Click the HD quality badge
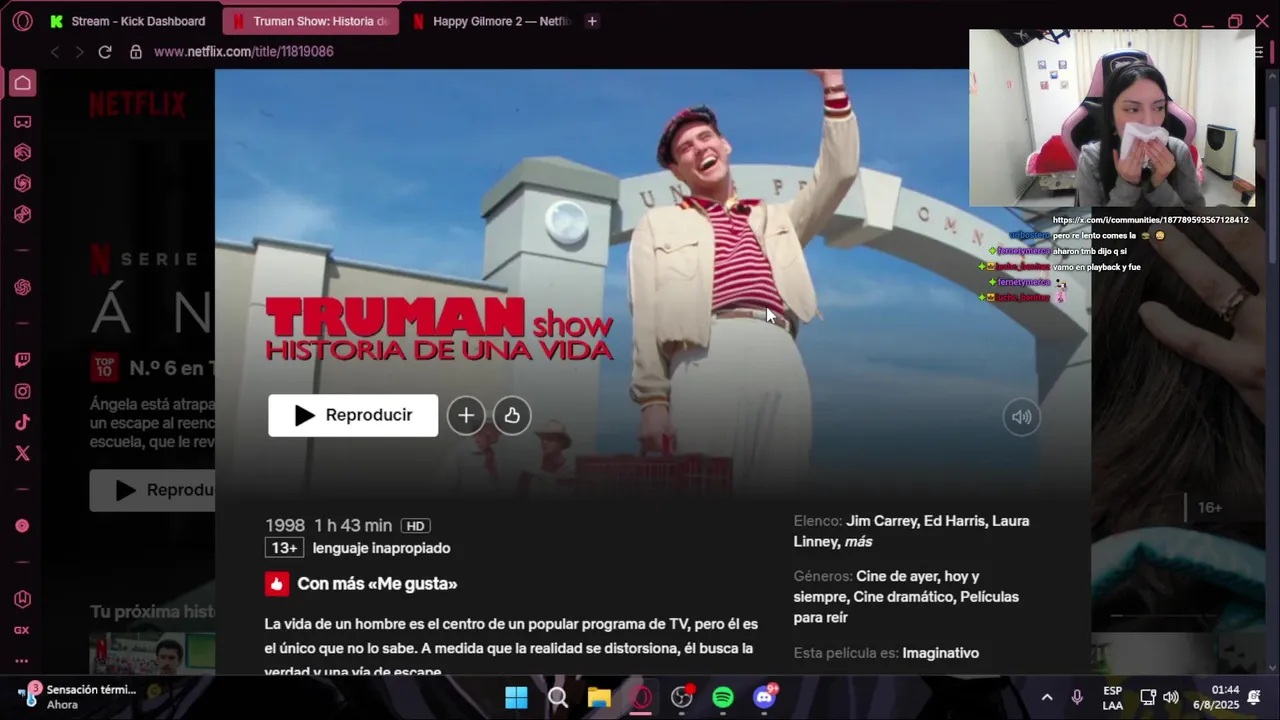 (416, 526)
